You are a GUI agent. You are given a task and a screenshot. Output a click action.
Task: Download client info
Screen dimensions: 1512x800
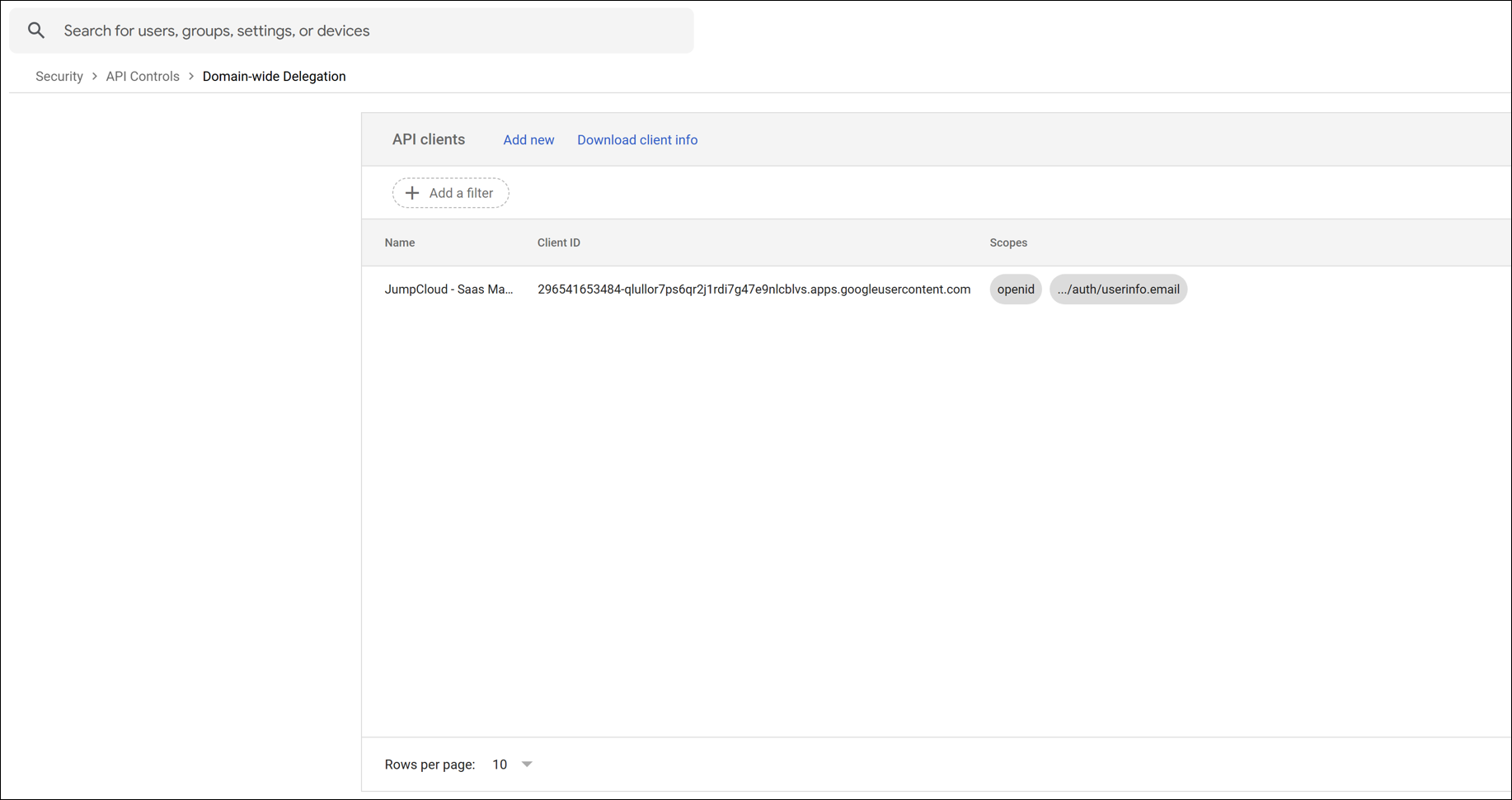[636, 139]
